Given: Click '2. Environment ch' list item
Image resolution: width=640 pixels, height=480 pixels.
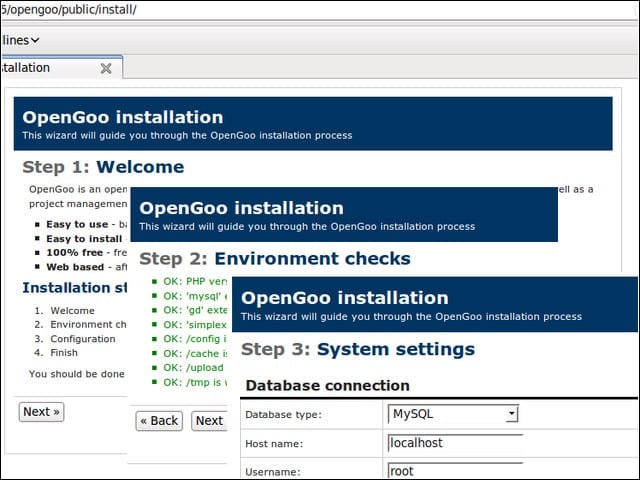Looking at the screenshot, I should coord(80,324).
